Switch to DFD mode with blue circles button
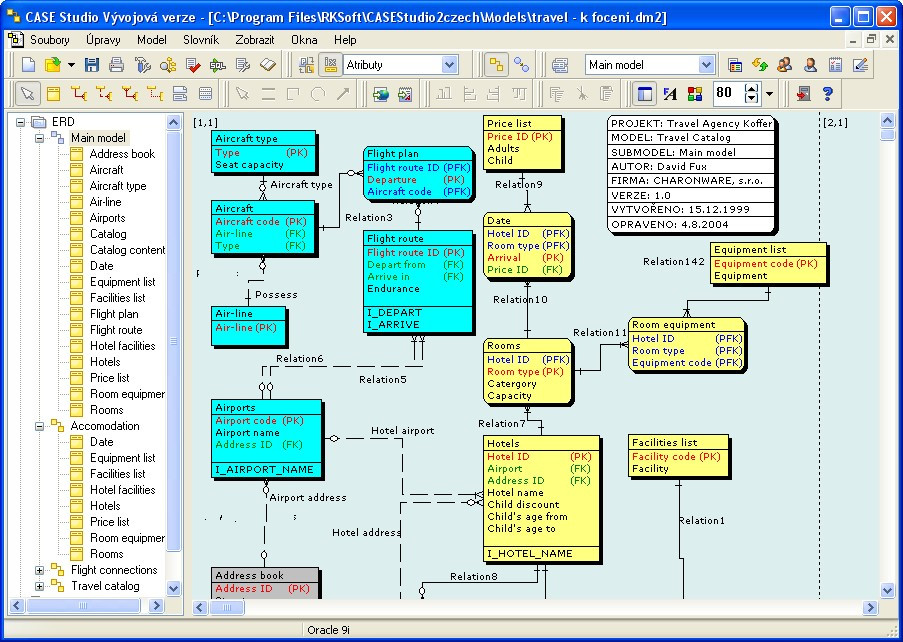The image size is (903, 642). click(521, 64)
